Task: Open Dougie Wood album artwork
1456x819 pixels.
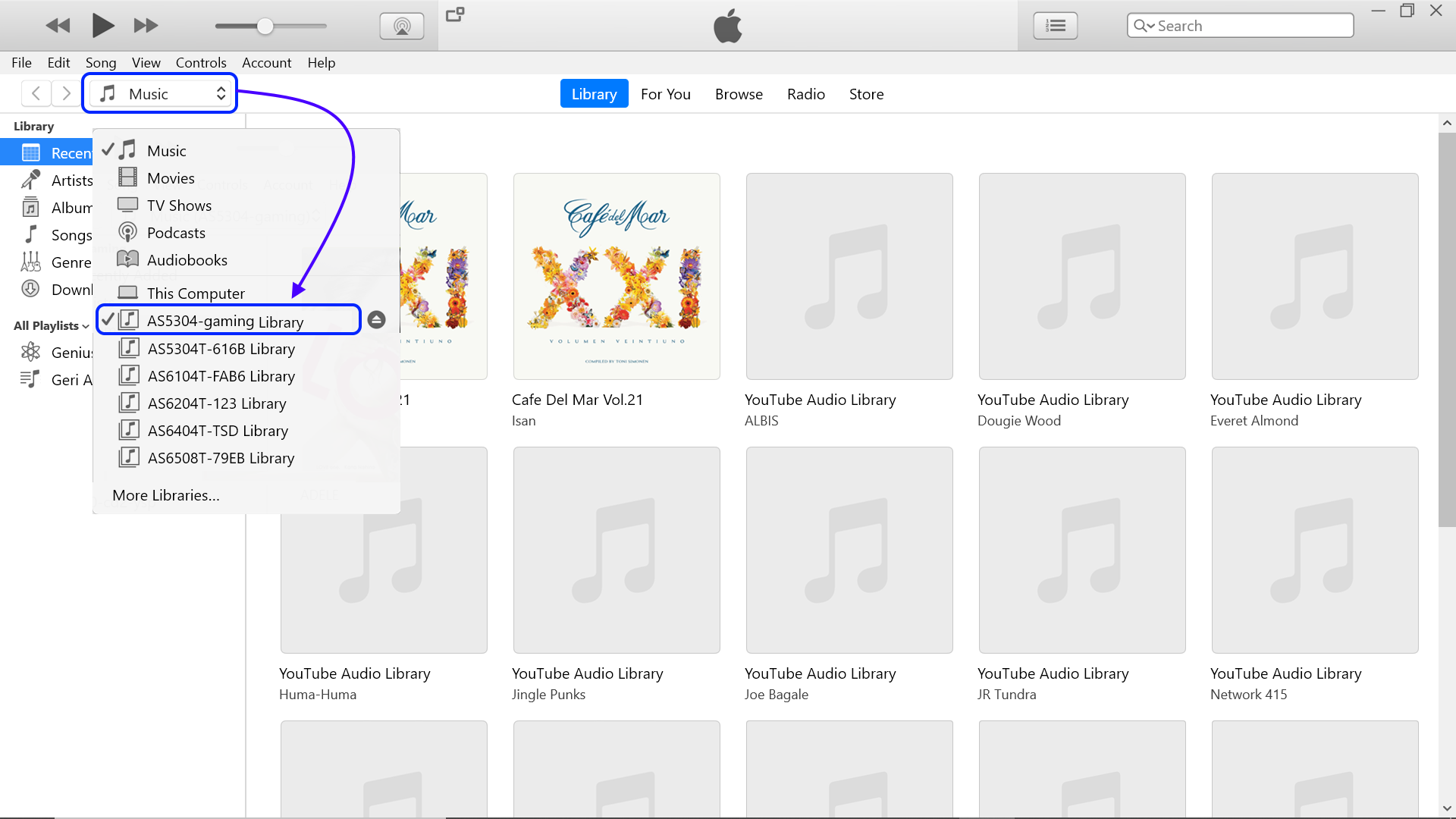Action: click(x=1082, y=276)
